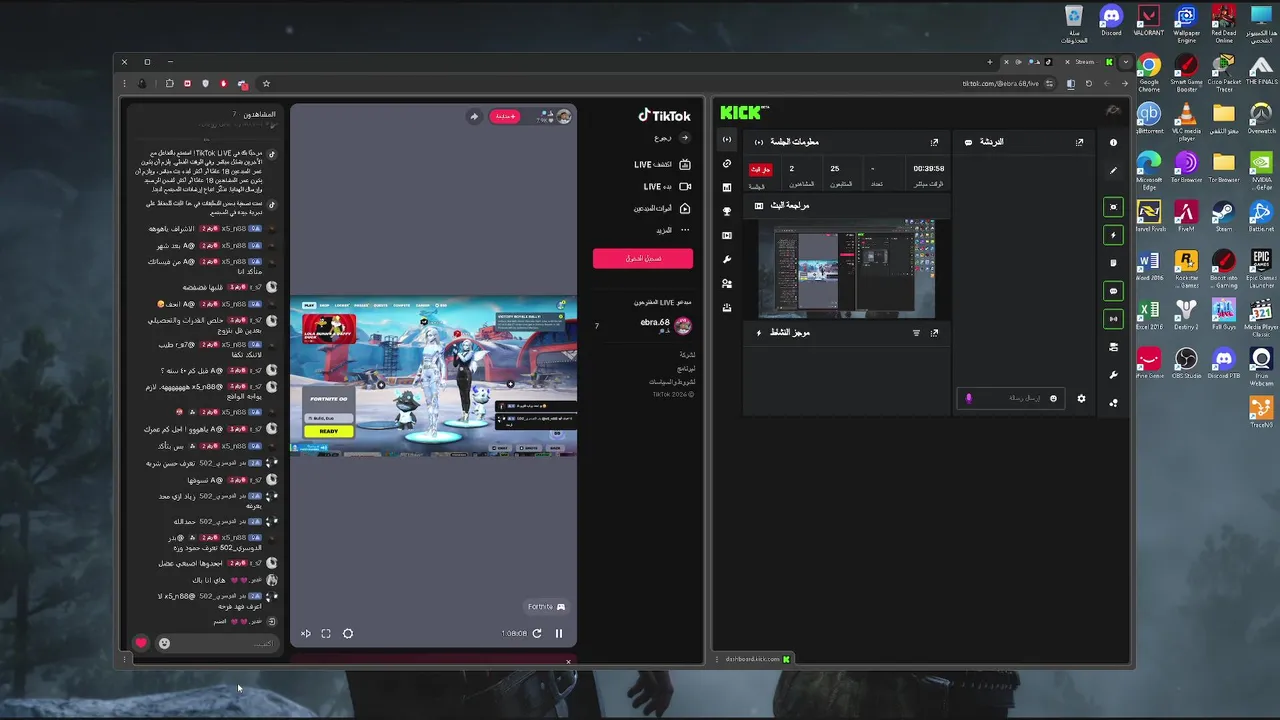Select the dashboard.kick.com tab at bottom
The width and height of the screenshot is (1280, 720).
[x=758, y=659]
